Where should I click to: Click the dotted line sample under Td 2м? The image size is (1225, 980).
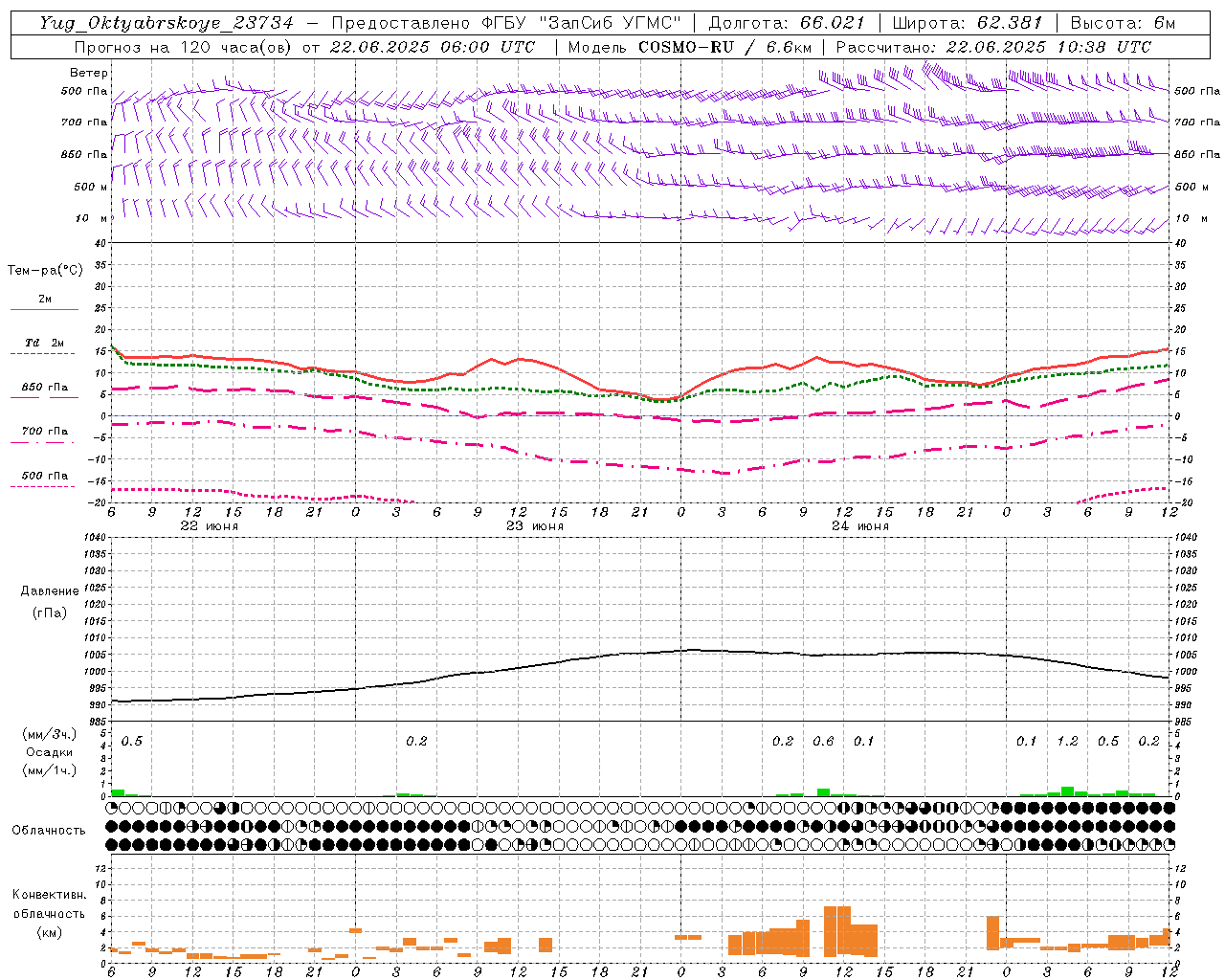(x=42, y=354)
